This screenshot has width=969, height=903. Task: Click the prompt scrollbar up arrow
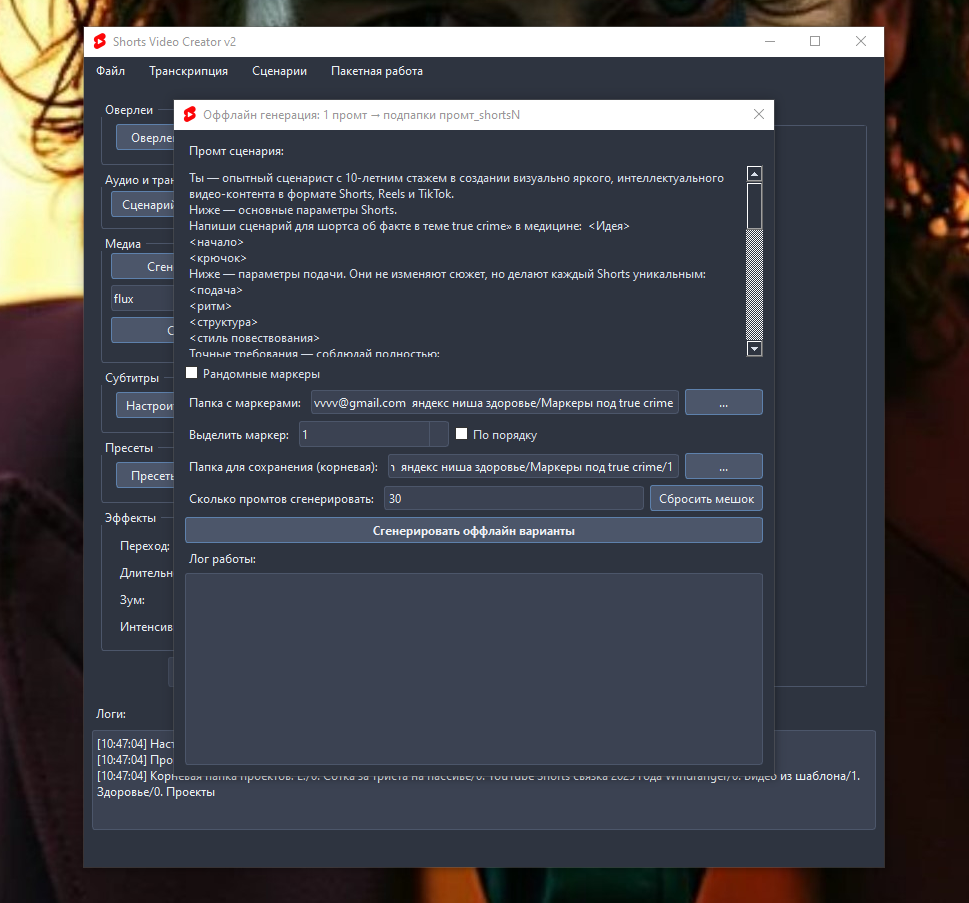(755, 174)
